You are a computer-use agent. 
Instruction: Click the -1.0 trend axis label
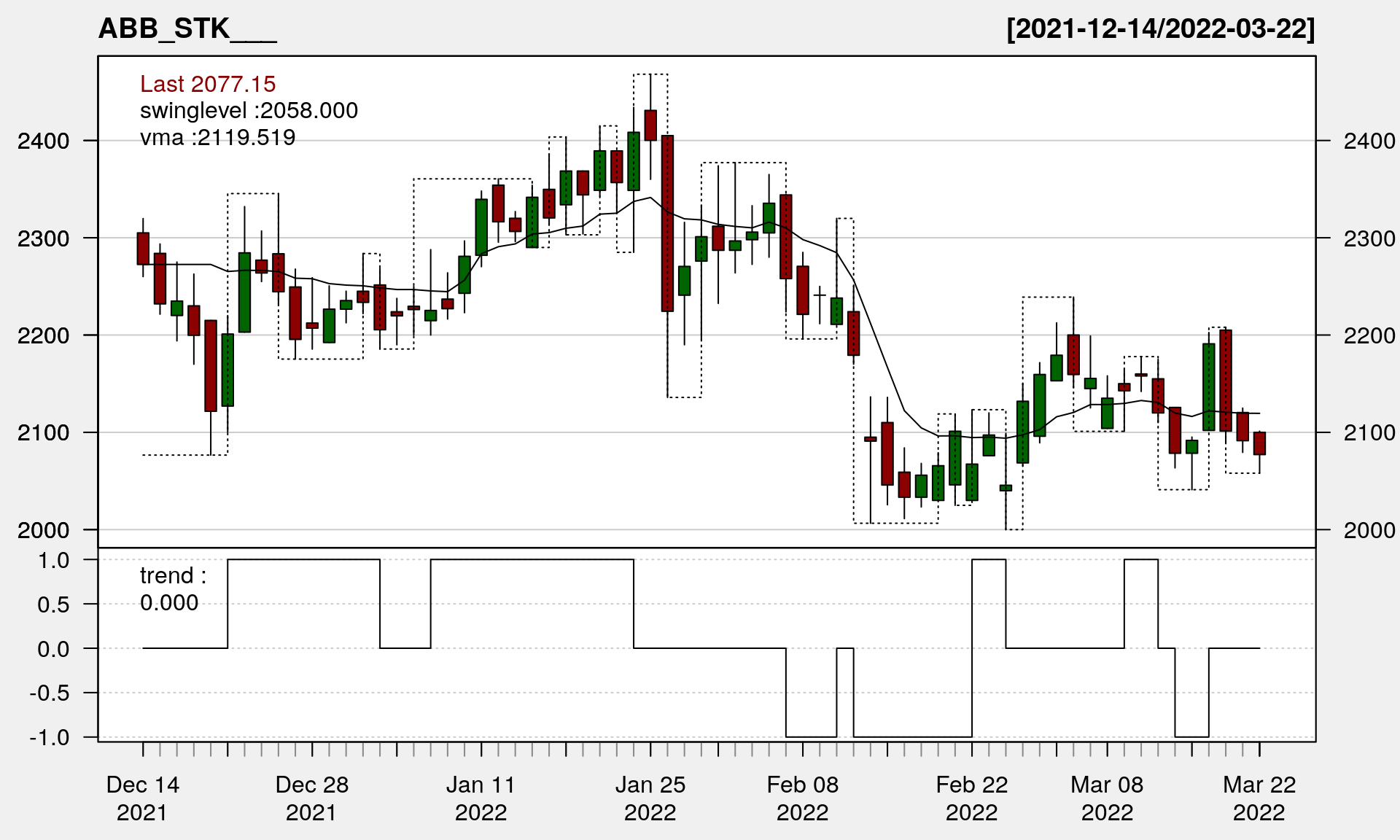50,738
